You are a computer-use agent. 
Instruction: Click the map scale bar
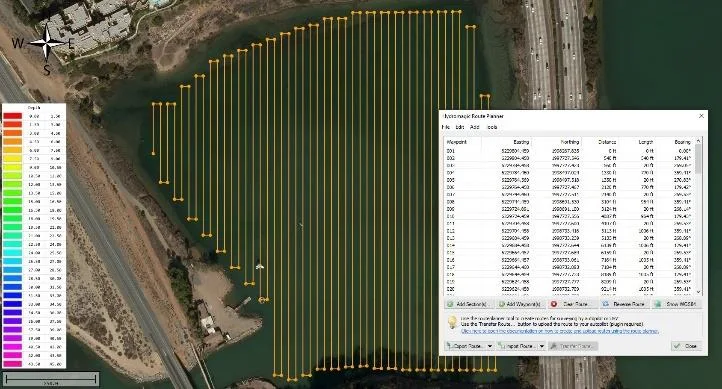51,380
